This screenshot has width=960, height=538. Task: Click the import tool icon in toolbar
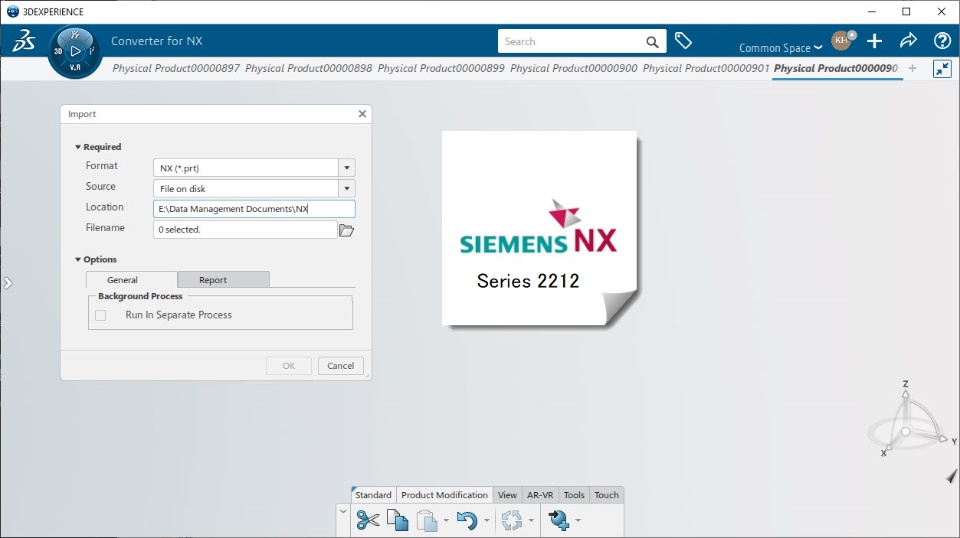558,520
